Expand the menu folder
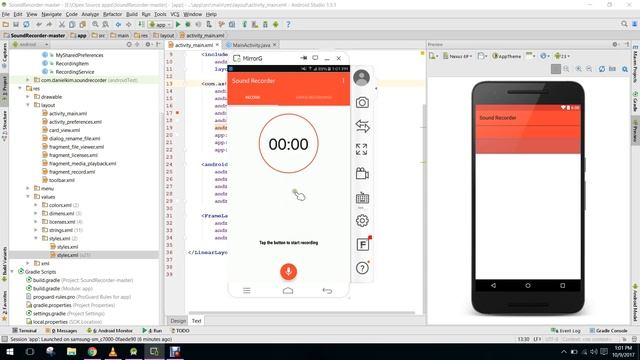 28,188
